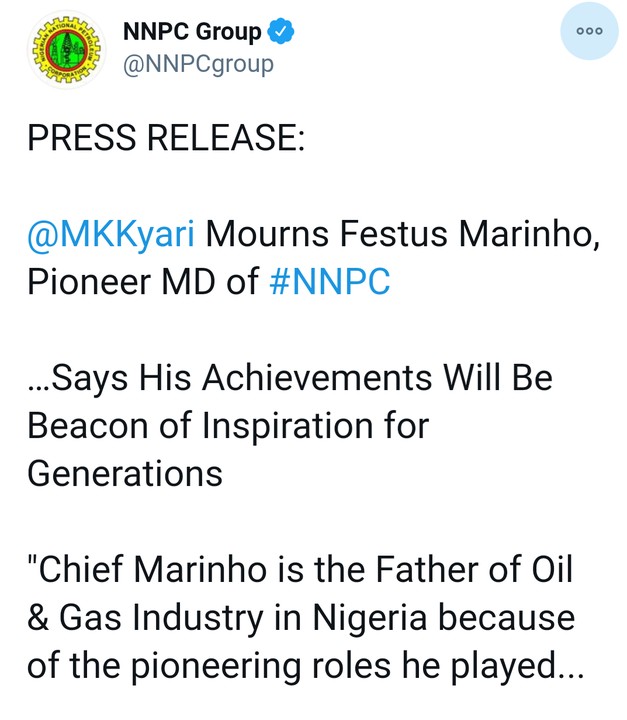Click the PRESS RELEASE heading text
Image resolution: width=627 pixels, height=720 pixels.
pos(166,139)
